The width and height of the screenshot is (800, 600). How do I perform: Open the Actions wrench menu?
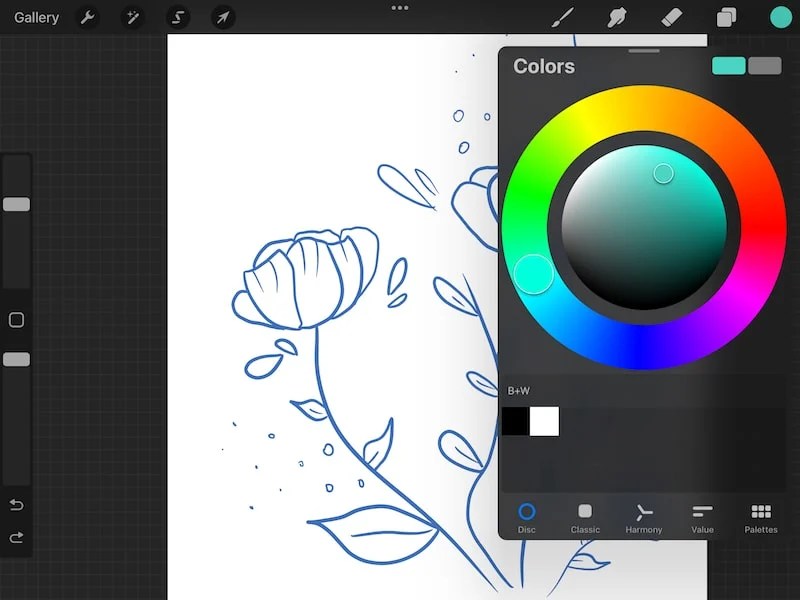[x=88, y=17]
